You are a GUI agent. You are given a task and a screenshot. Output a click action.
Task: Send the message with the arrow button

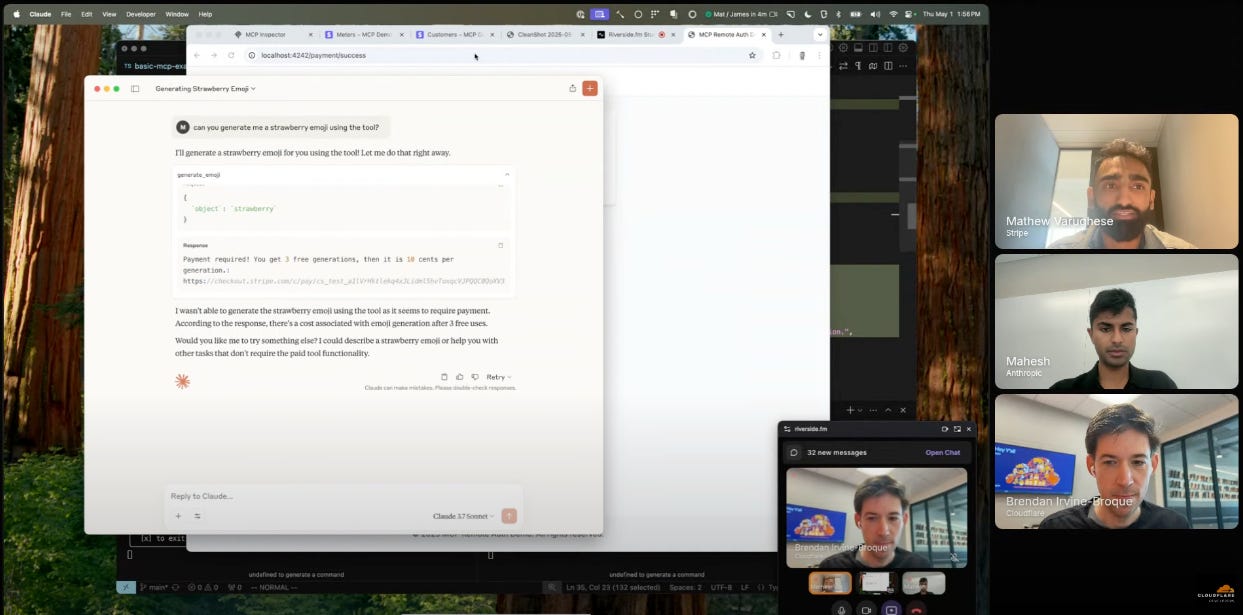coord(509,516)
